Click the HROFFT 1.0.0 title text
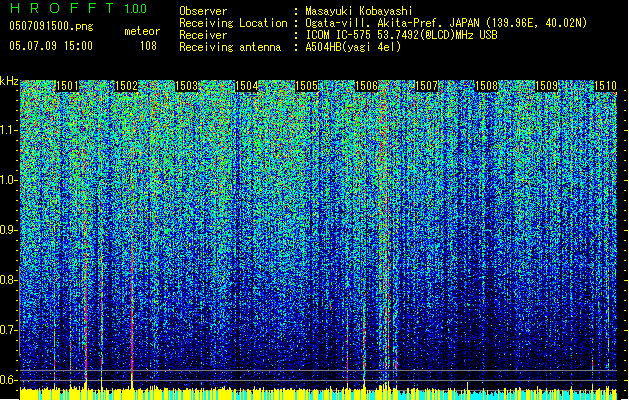Screen dimensions: 629x400 pyautogui.click(x=78, y=8)
